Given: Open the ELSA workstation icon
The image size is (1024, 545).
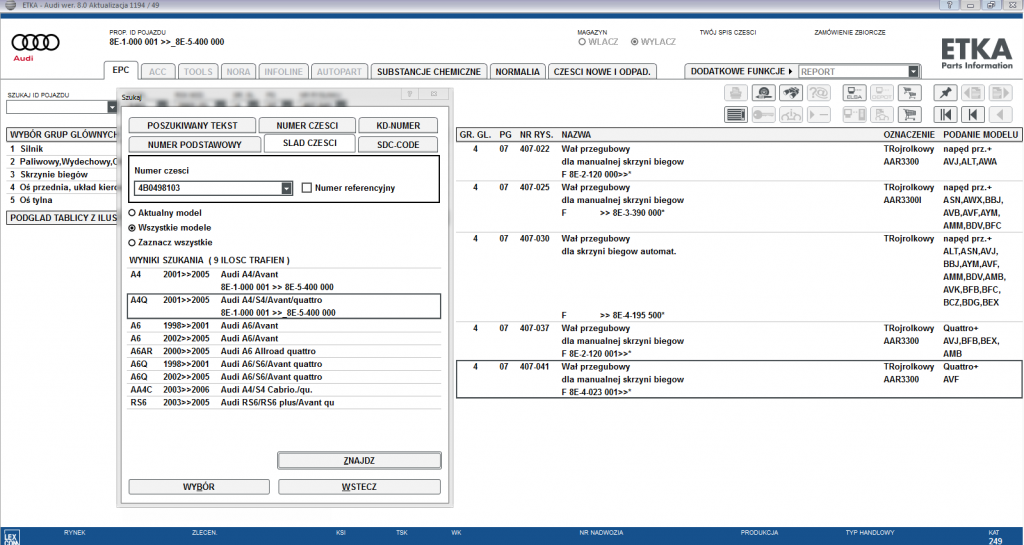Looking at the screenshot, I should point(854,93).
